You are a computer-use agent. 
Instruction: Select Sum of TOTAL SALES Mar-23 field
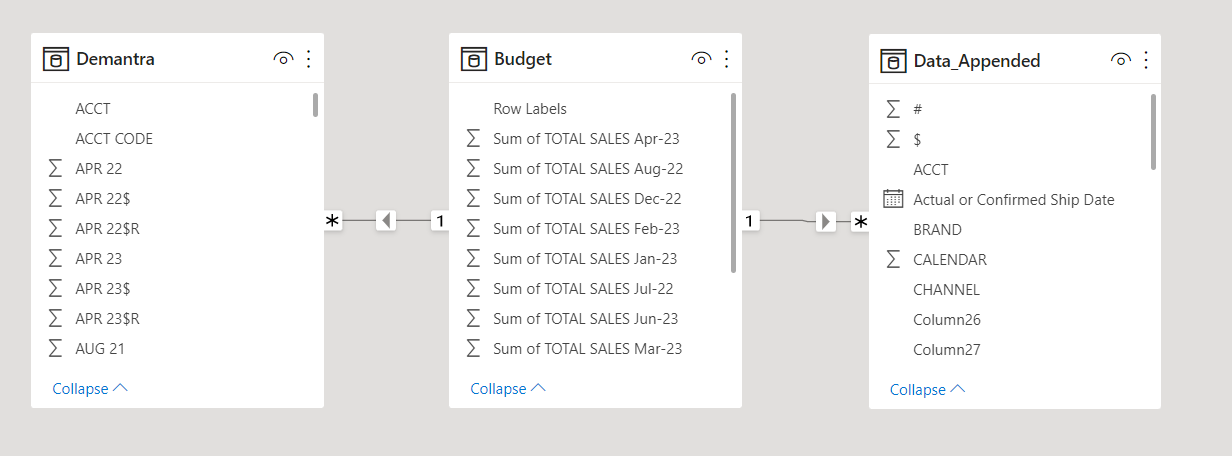pos(590,348)
